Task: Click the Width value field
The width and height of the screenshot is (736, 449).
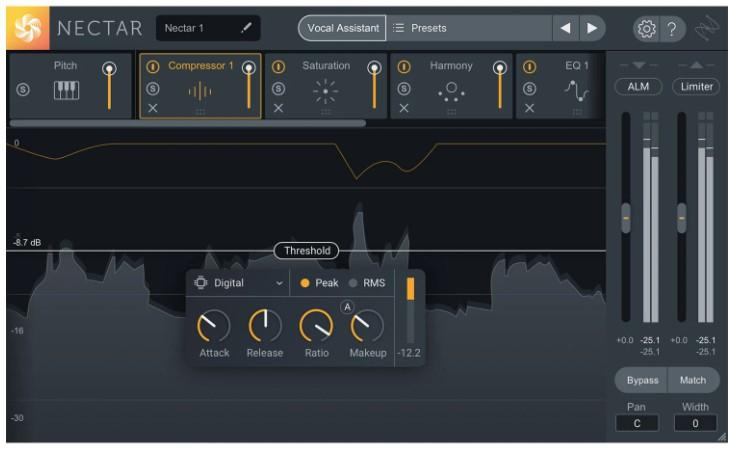Action: pos(695,423)
